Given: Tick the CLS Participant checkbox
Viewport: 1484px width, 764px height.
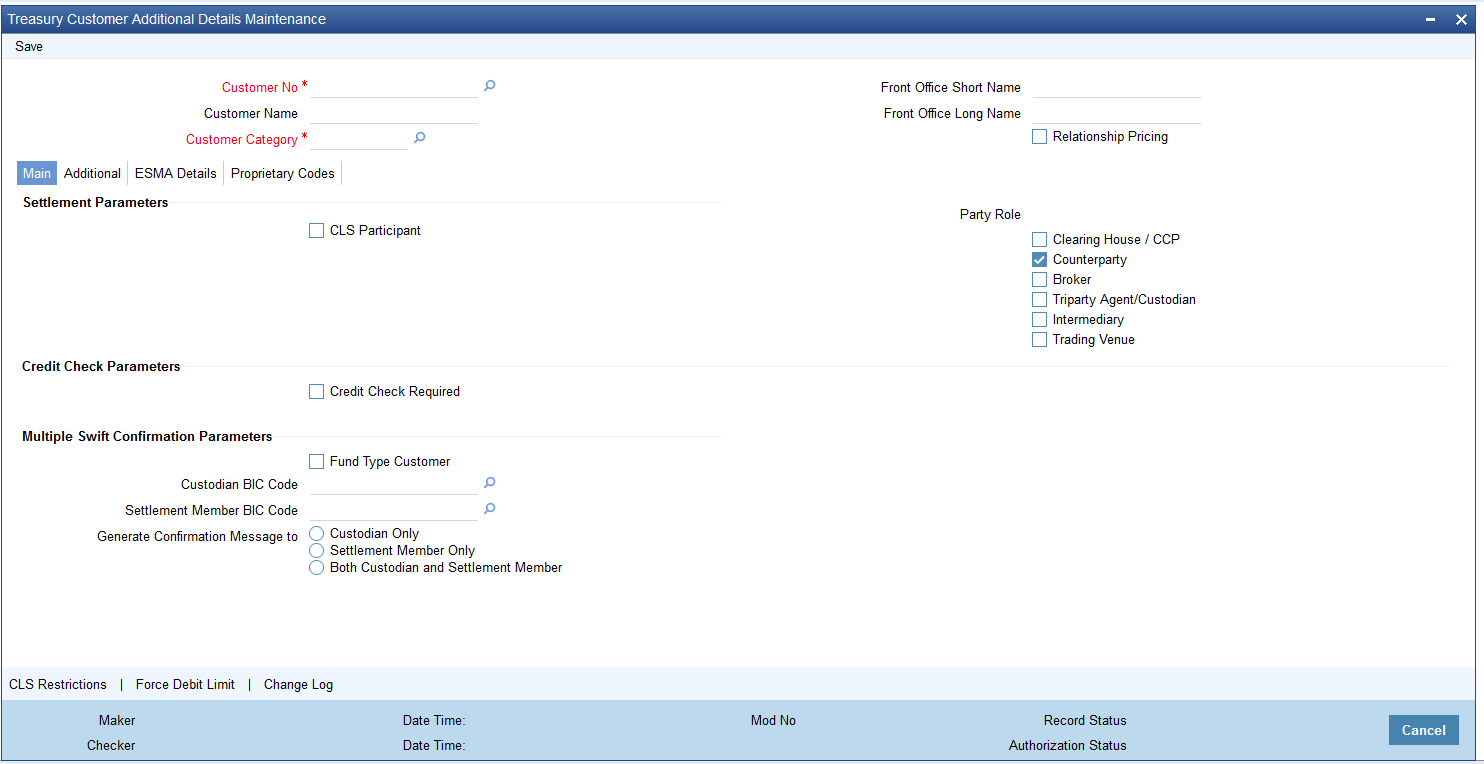Looking at the screenshot, I should coord(317,231).
